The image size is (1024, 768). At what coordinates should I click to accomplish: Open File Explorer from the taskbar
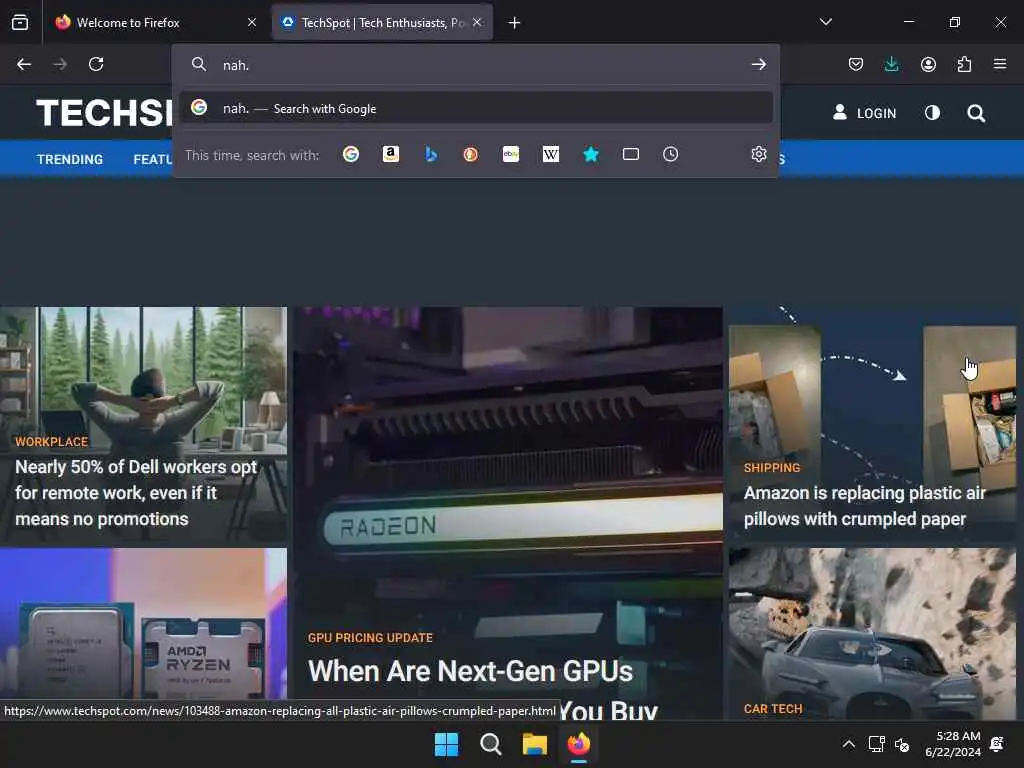[534, 744]
